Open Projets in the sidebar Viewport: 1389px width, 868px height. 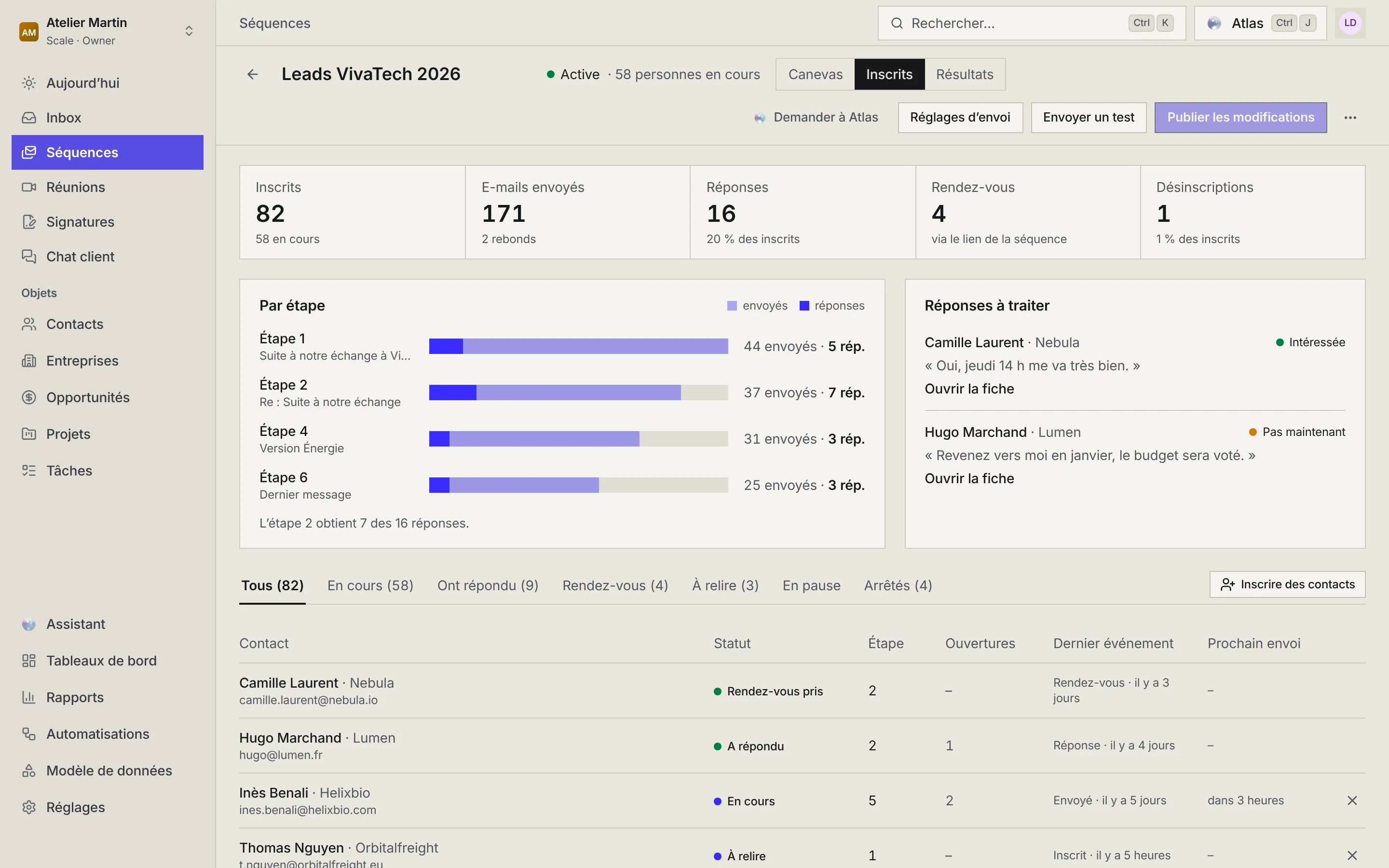tap(108, 434)
